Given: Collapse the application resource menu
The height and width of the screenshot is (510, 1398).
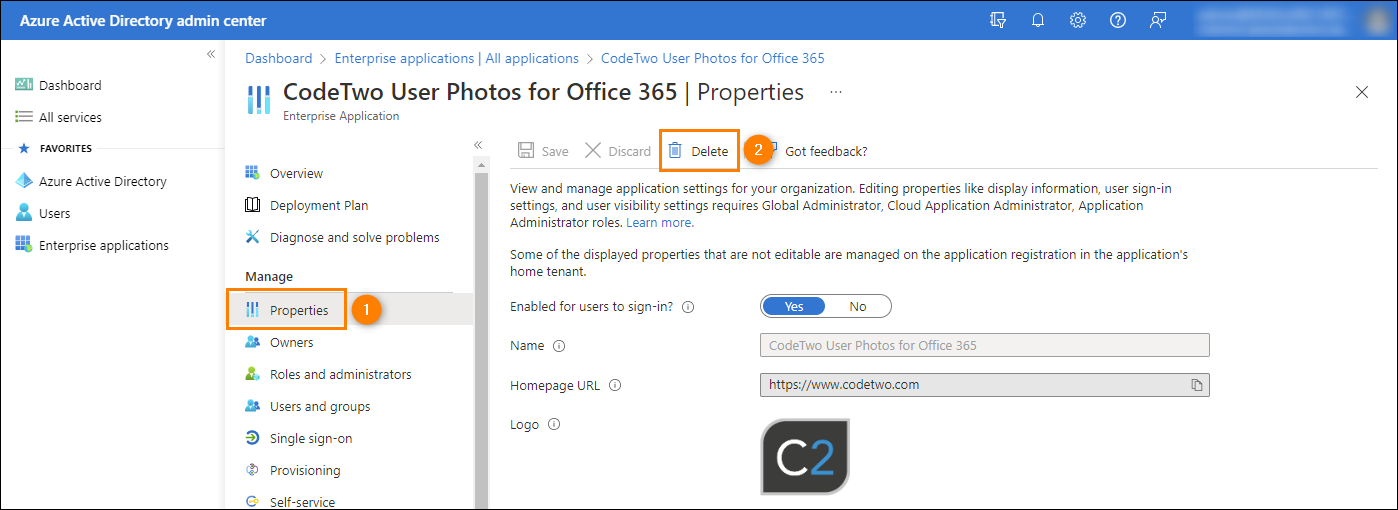Looking at the screenshot, I should point(478,145).
